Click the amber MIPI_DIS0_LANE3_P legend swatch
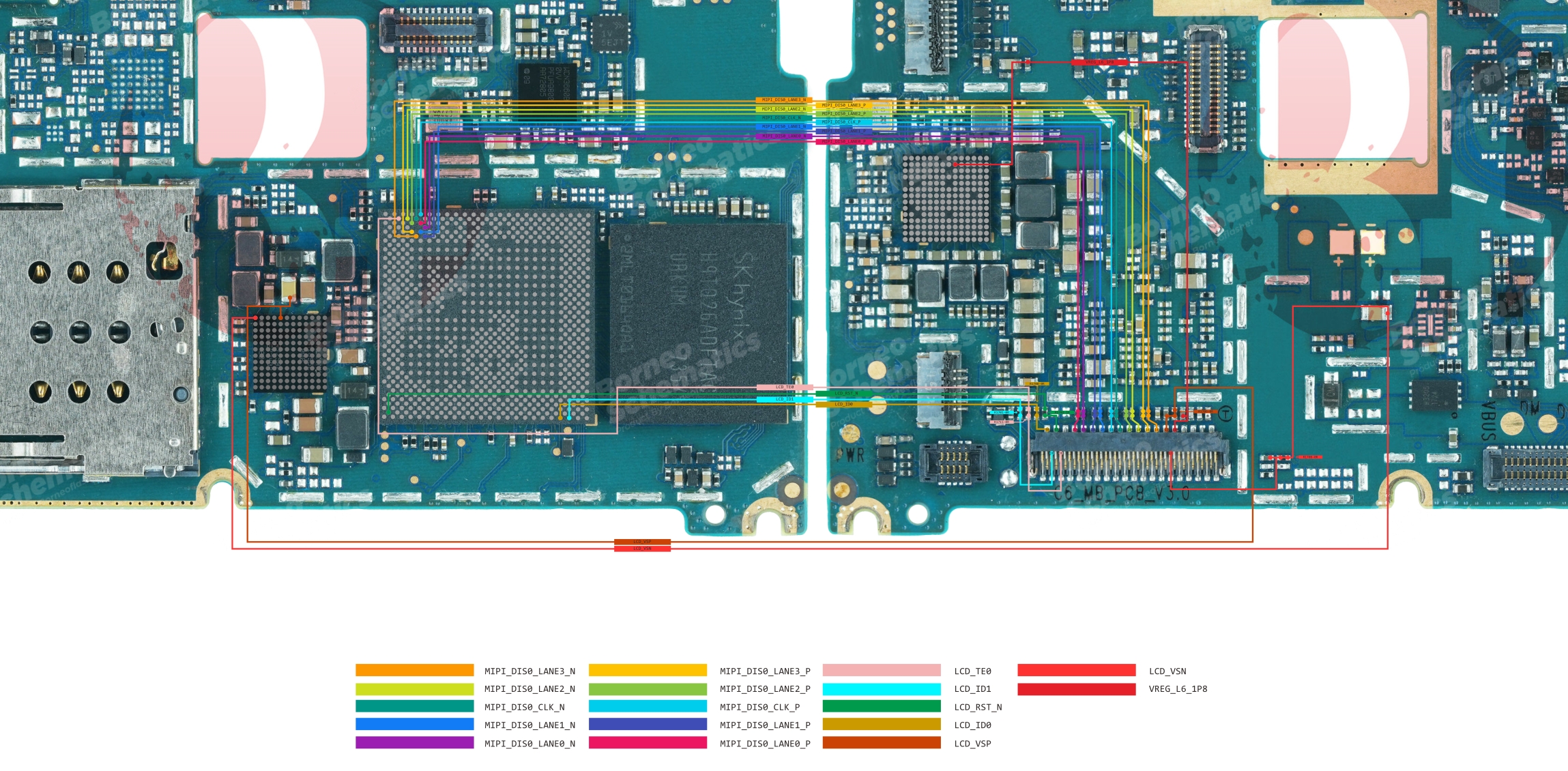Screen dimensions: 1568x771 pos(648,670)
